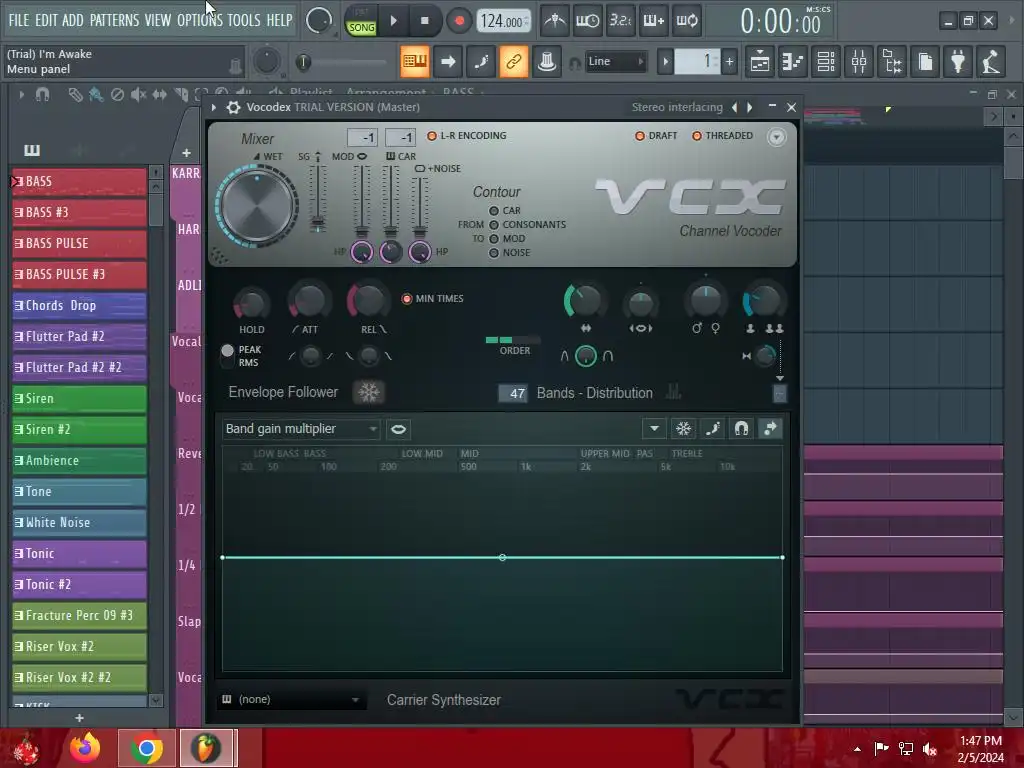Click the large WET knob
Screen dimensions: 1024x768
point(257,206)
